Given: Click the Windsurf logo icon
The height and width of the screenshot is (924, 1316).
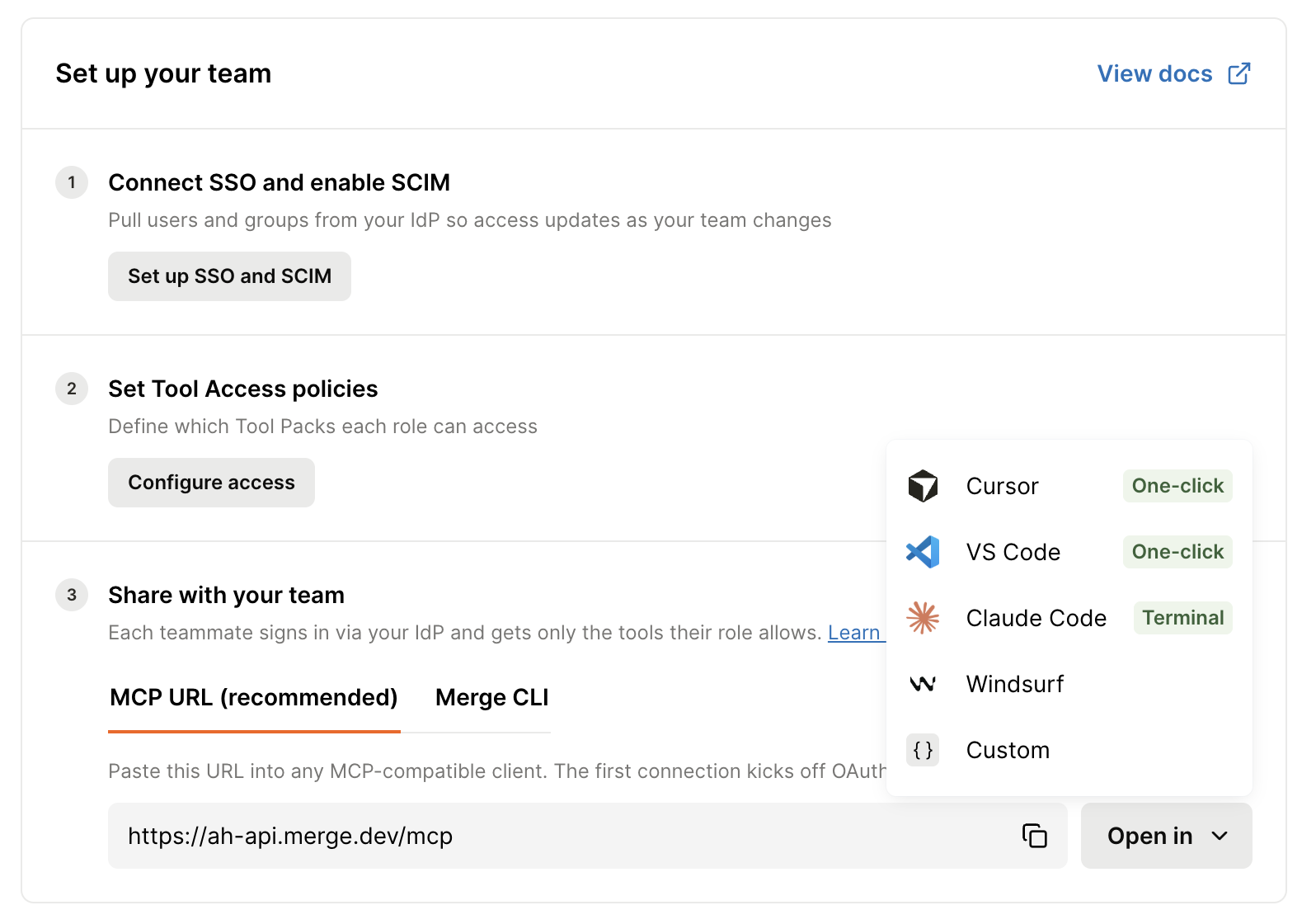Looking at the screenshot, I should (923, 684).
